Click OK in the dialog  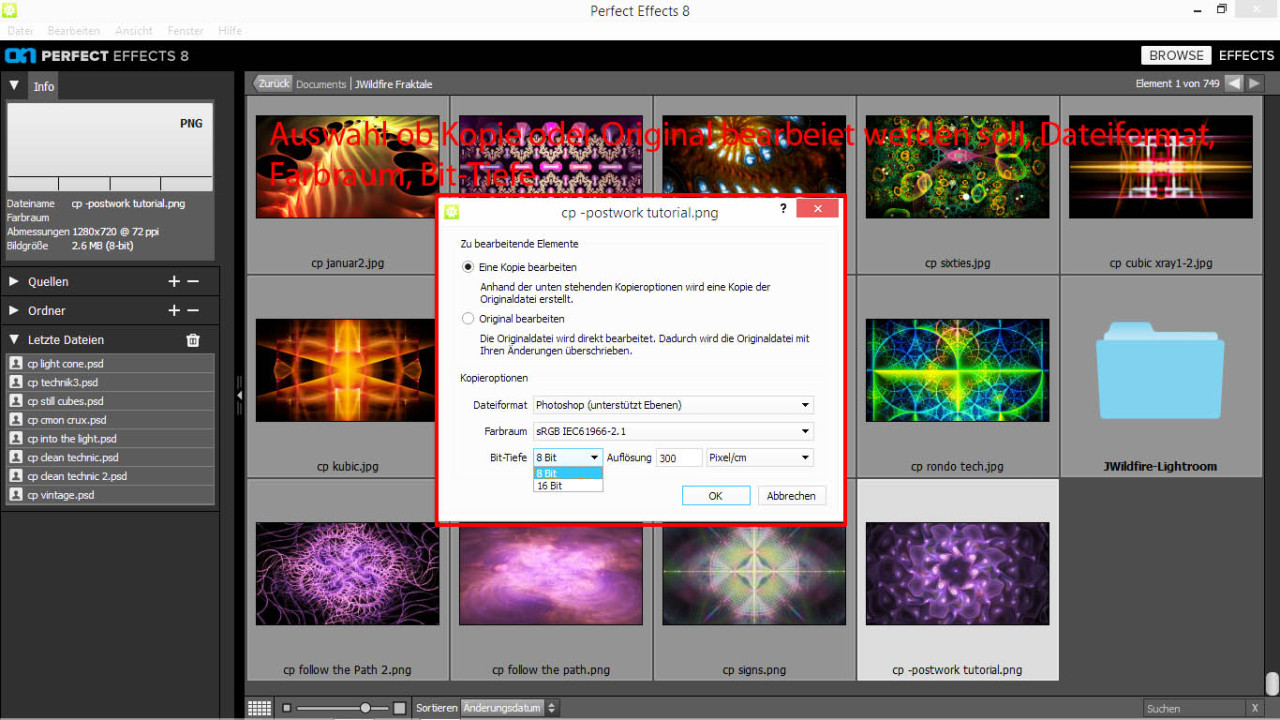716,496
